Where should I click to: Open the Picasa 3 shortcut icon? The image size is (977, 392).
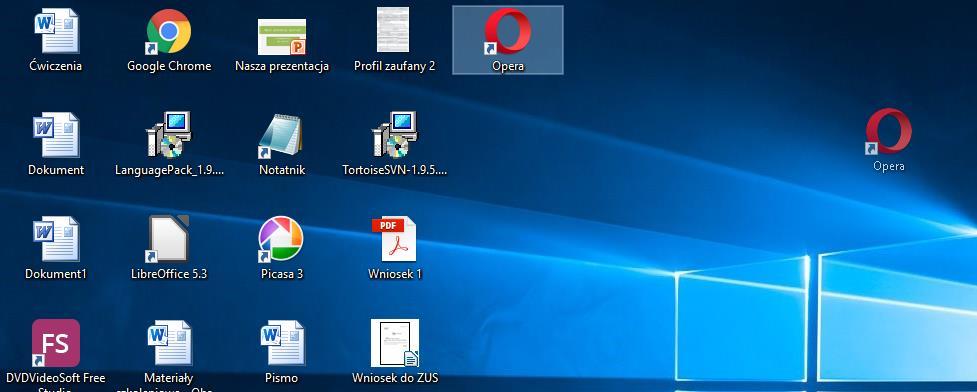281,239
